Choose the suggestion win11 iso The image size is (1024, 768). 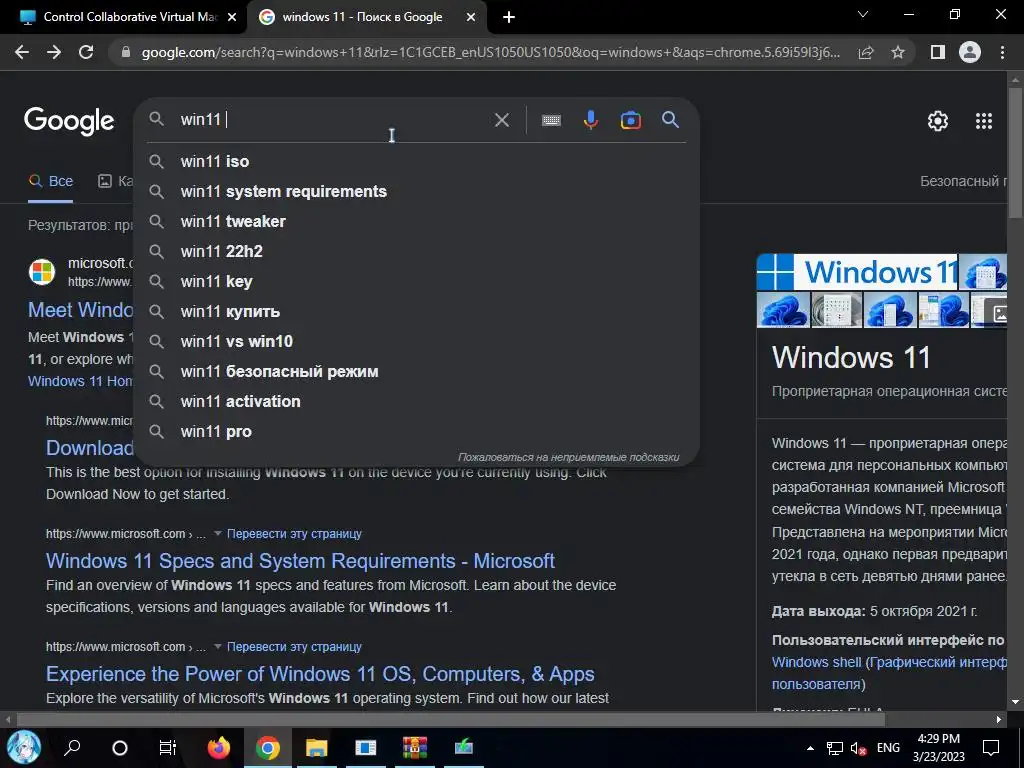417,161
